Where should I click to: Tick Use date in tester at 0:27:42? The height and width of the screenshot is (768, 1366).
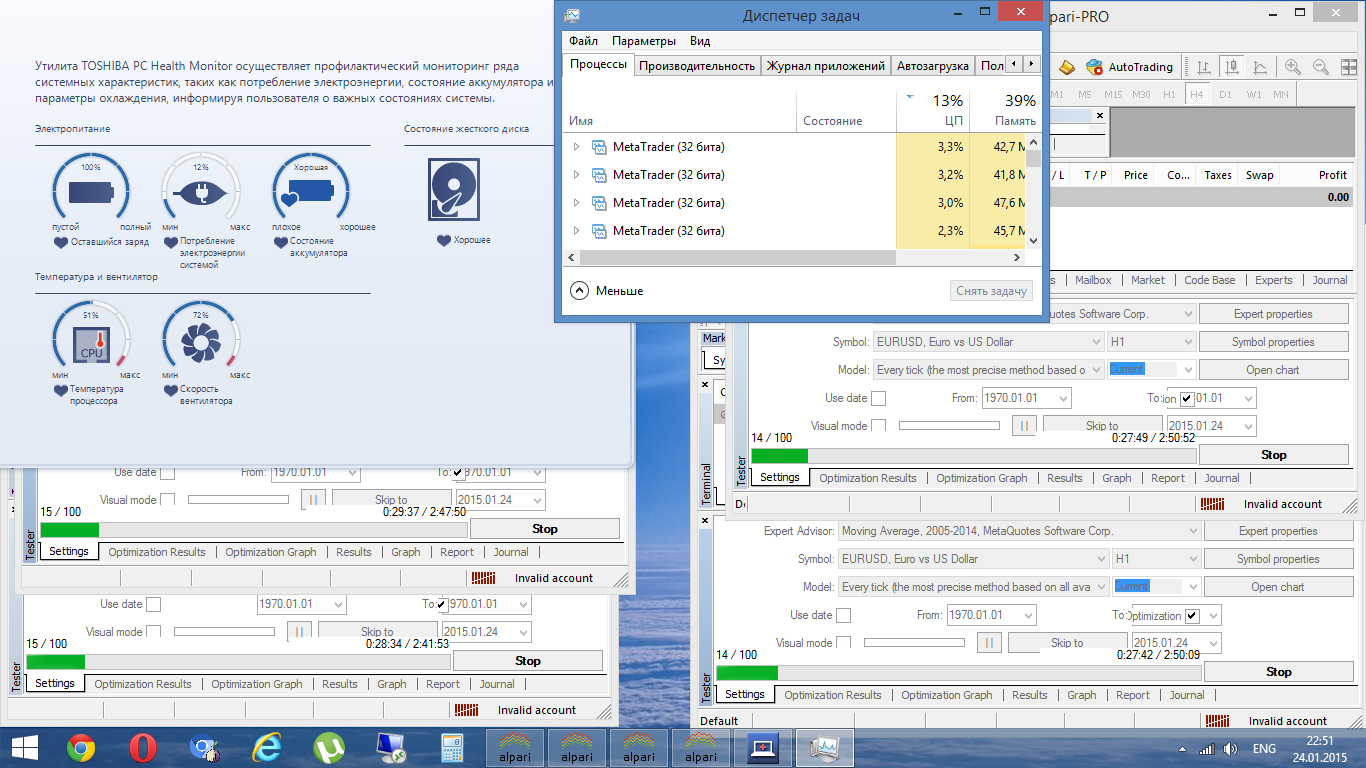(x=843, y=615)
